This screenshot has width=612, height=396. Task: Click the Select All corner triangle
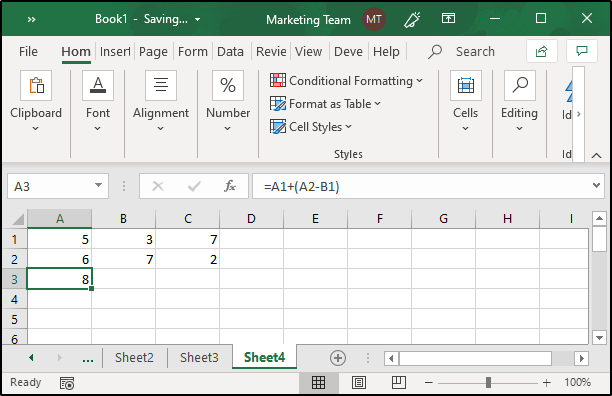point(18,219)
